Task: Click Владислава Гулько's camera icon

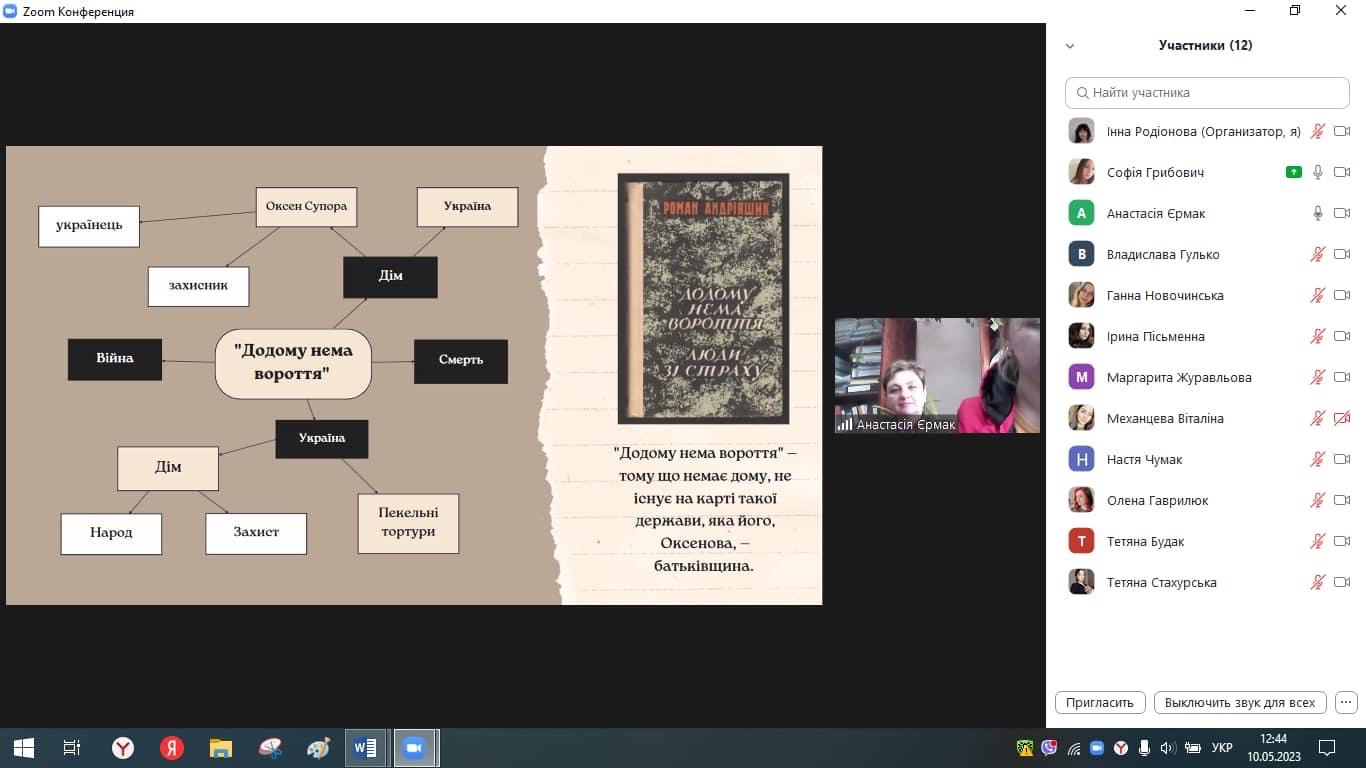Action: (1342, 254)
